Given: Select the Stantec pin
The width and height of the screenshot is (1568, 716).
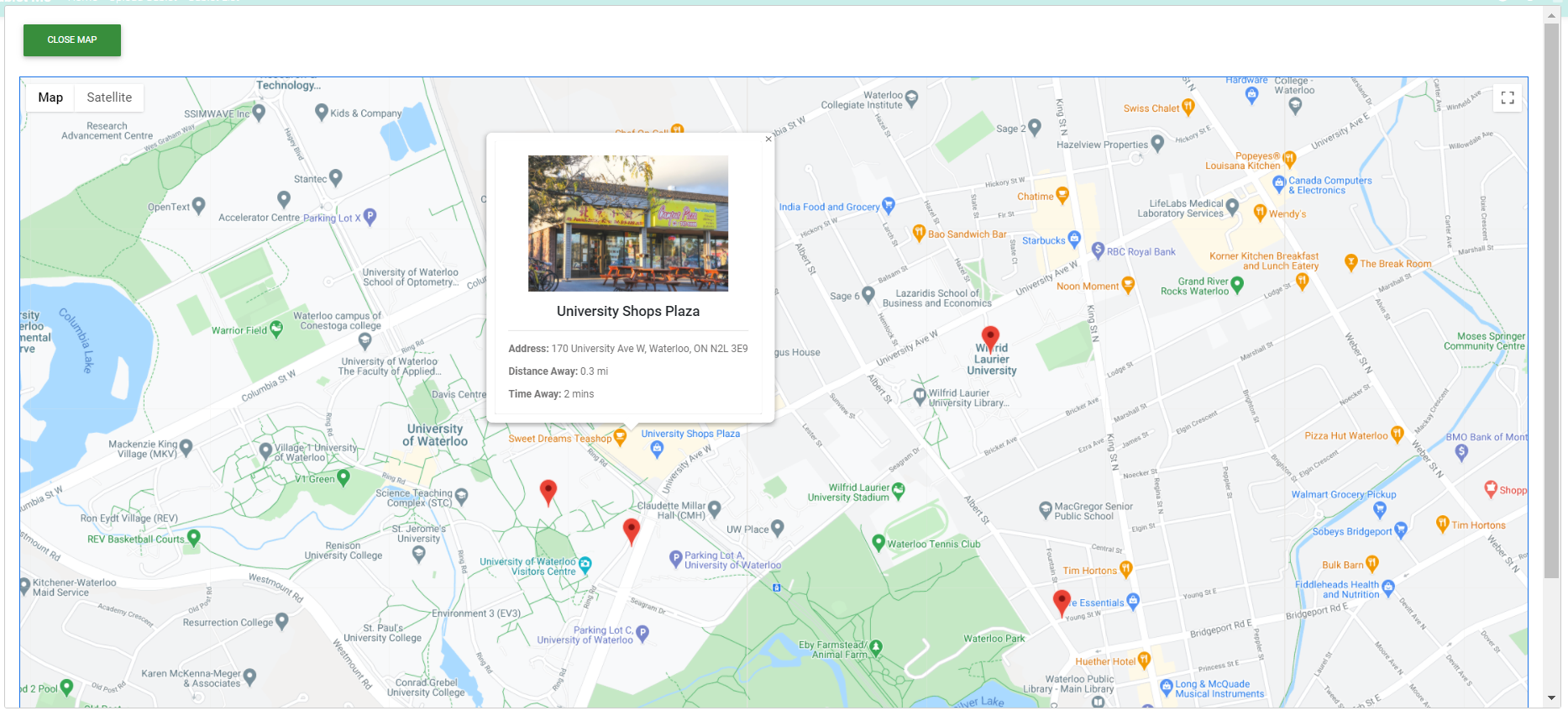Looking at the screenshot, I should 336,177.
